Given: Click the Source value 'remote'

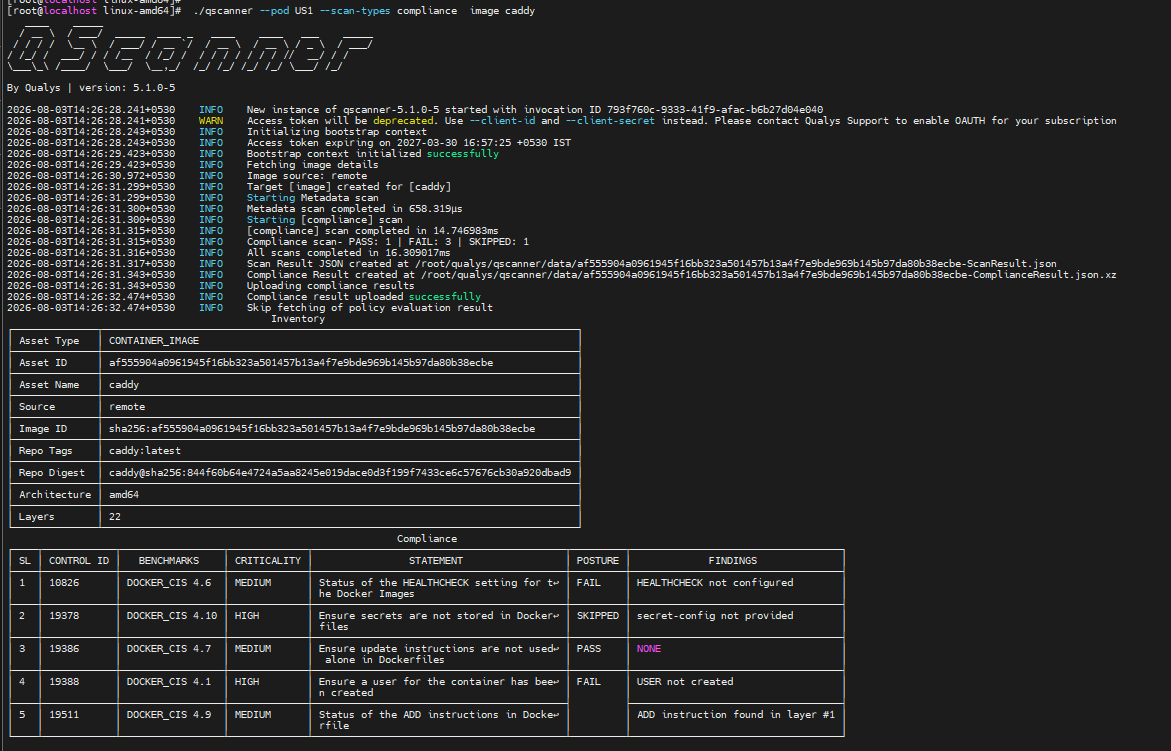Looking at the screenshot, I should [127, 407].
